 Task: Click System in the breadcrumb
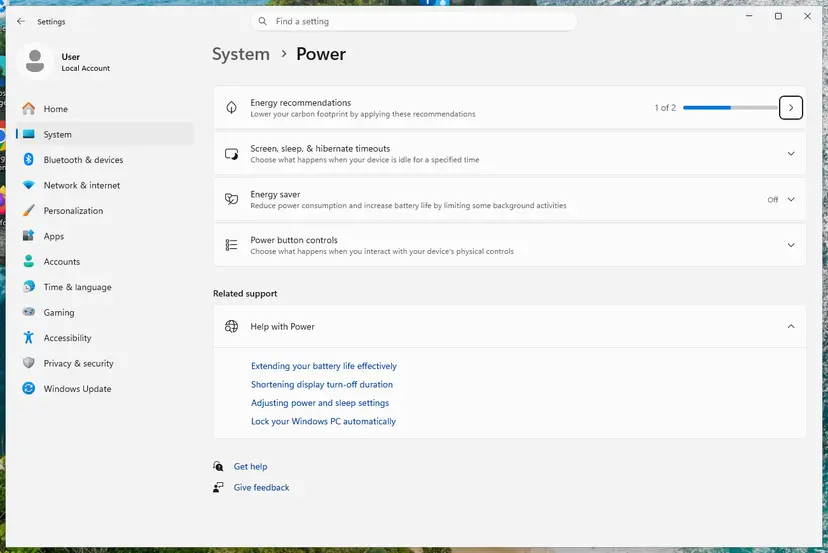[x=241, y=54]
